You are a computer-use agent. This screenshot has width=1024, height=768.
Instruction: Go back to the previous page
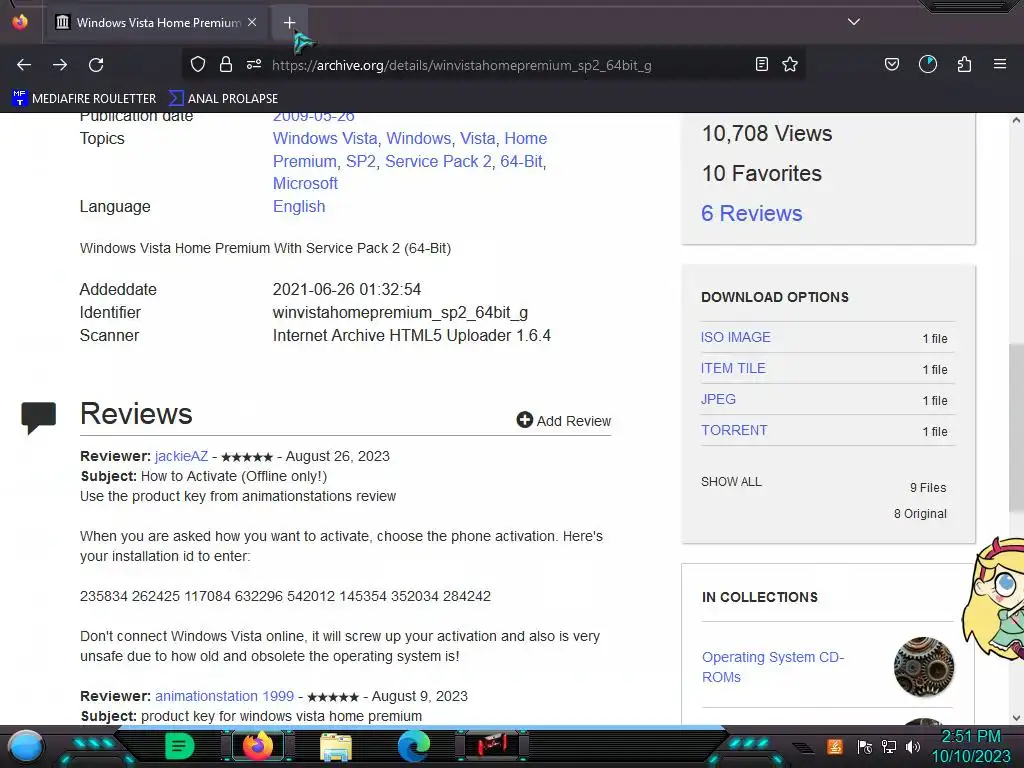pyautogui.click(x=24, y=65)
